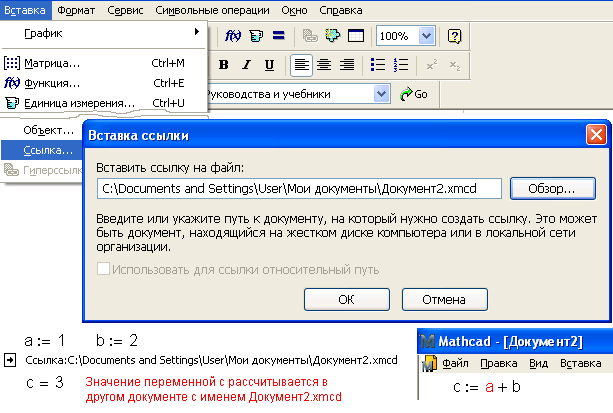Open the Справка menu
The width and height of the screenshot is (613, 413).
341,10
